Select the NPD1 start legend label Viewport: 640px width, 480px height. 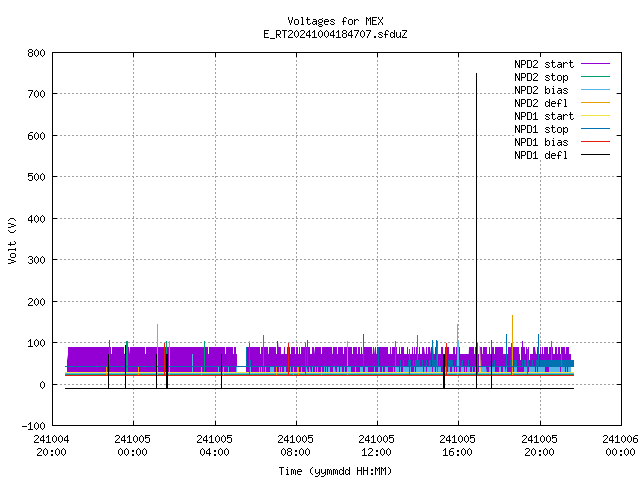click(544, 116)
